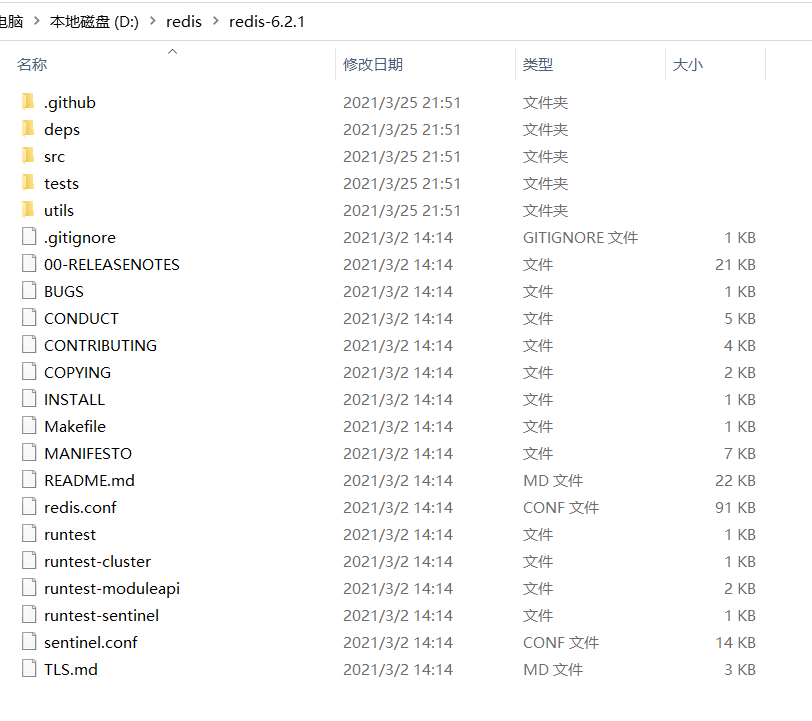
Task: Click the date 2021/3/25 21:51 of .github
Action: point(402,103)
